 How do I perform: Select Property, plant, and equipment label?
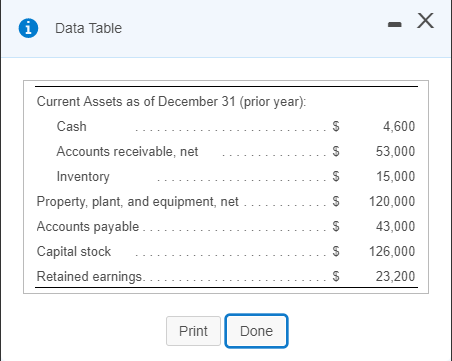click(137, 202)
